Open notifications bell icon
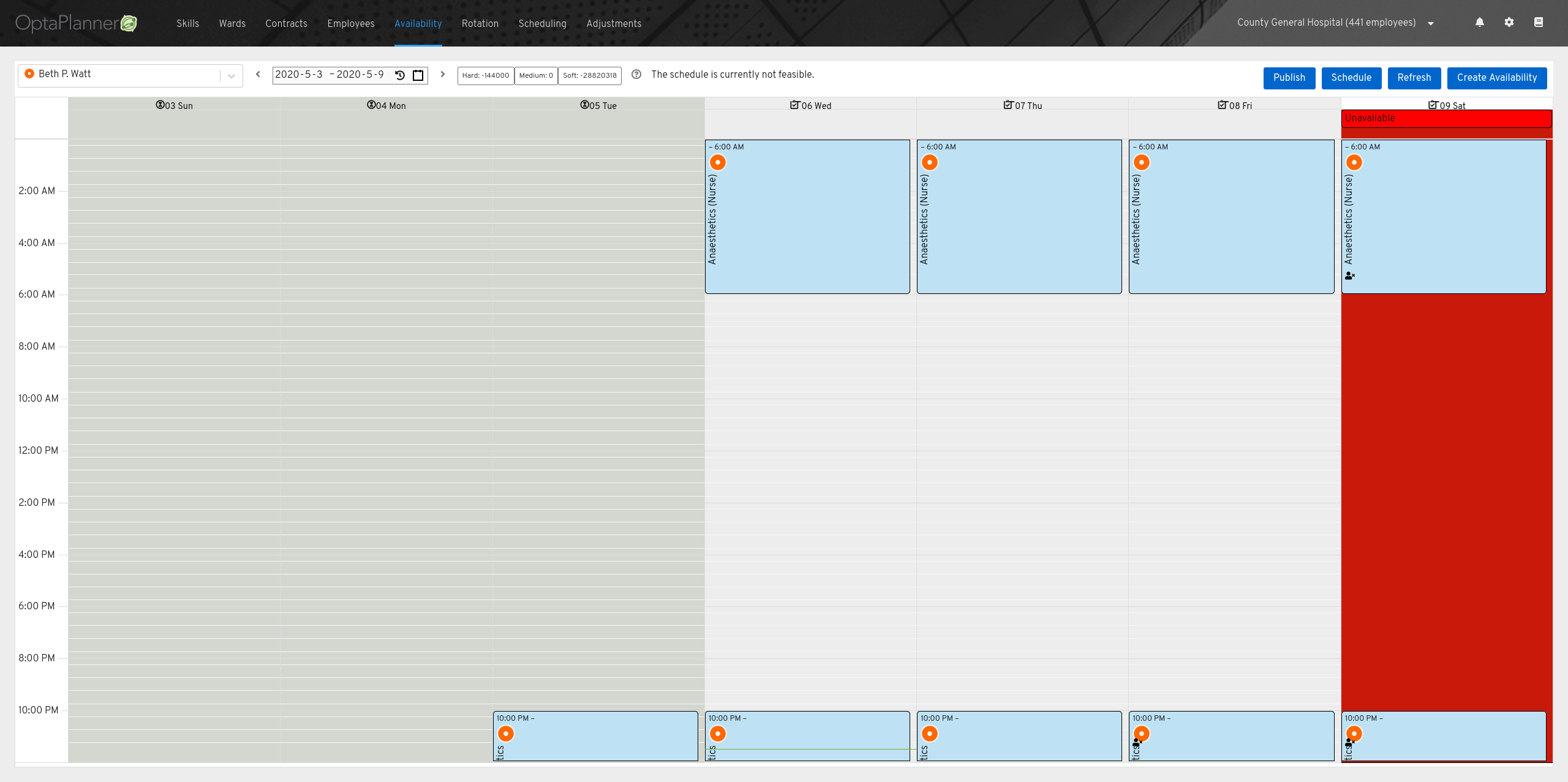 point(1479,23)
